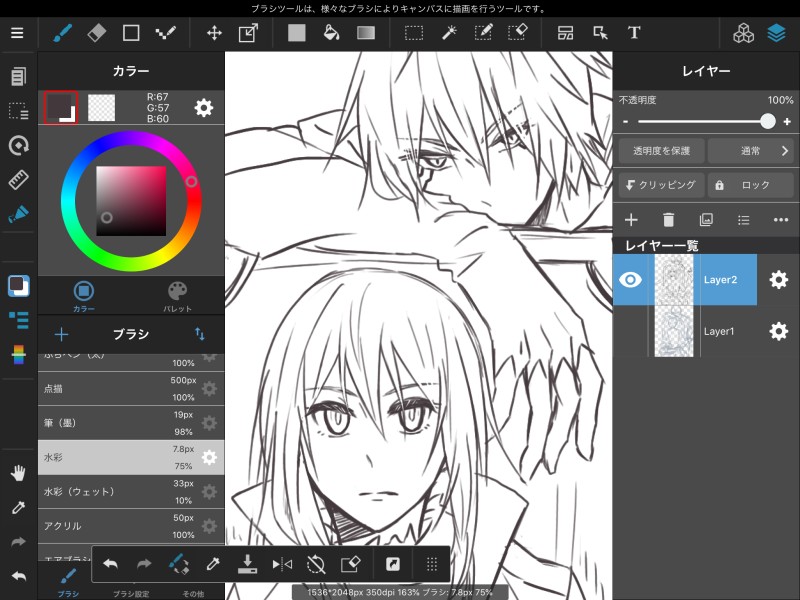The image size is (800, 600).
Task: Open color settings gear
Action: (x=204, y=108)
